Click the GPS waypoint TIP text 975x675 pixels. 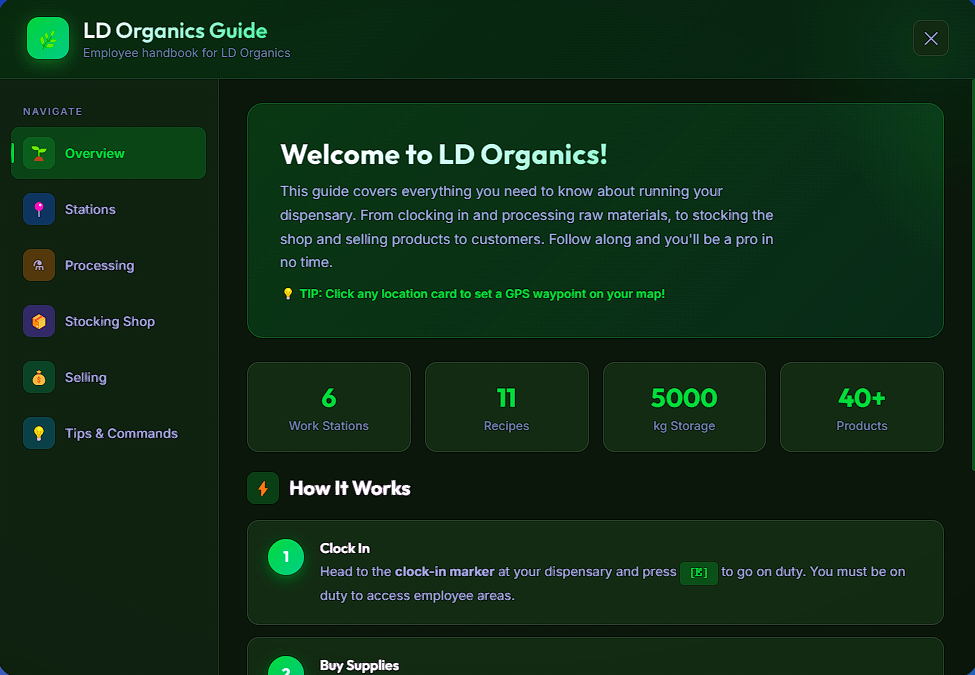pos(482,293)
